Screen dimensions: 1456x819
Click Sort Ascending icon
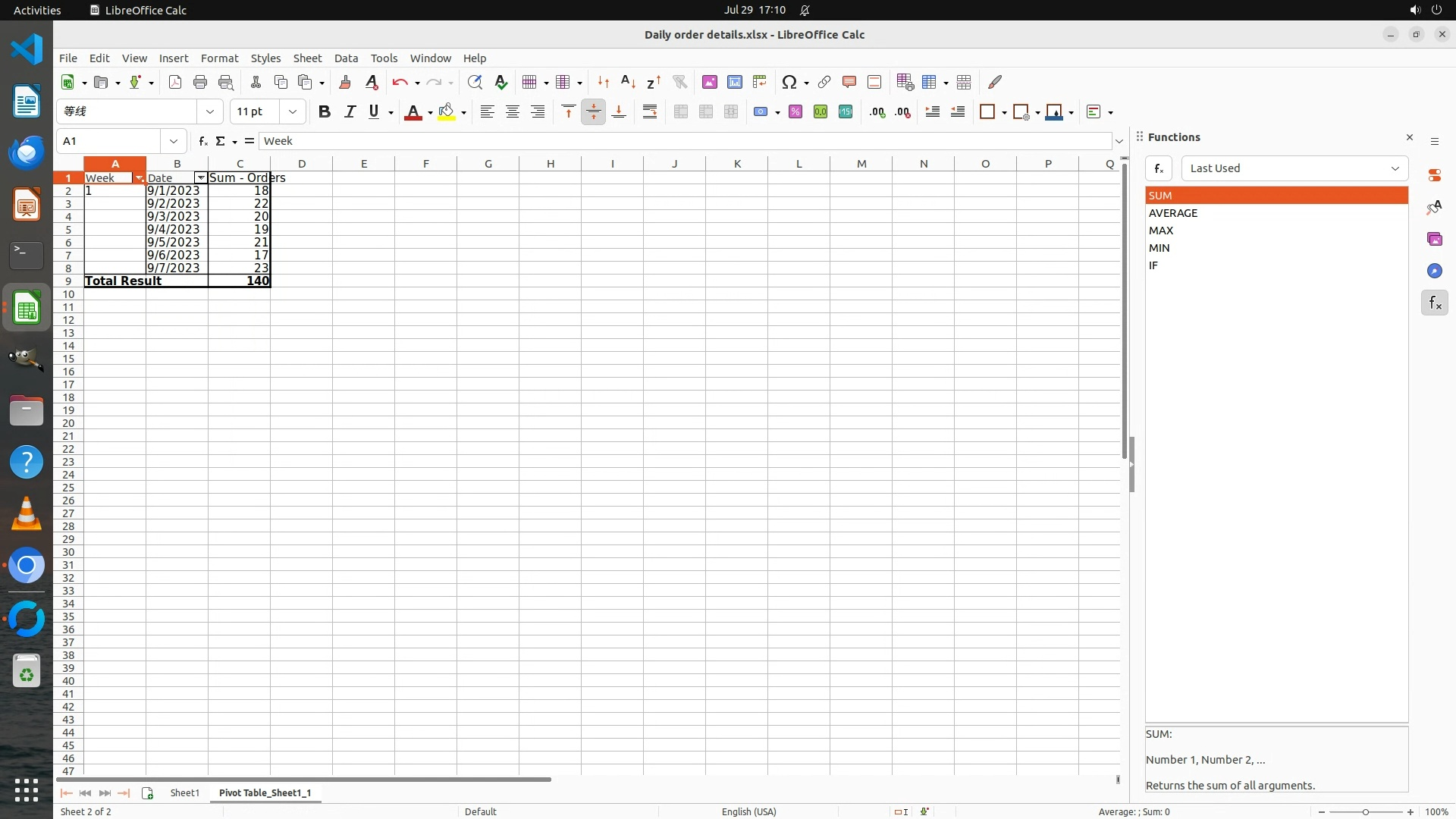[628, 82]
